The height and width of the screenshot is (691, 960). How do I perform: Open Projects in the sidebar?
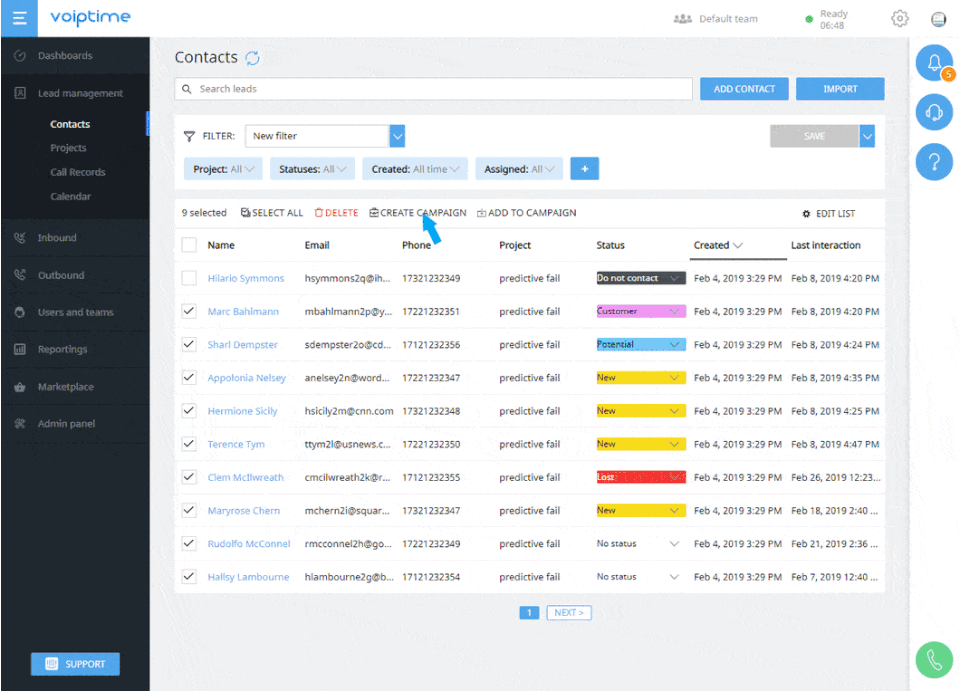[68, 148]
